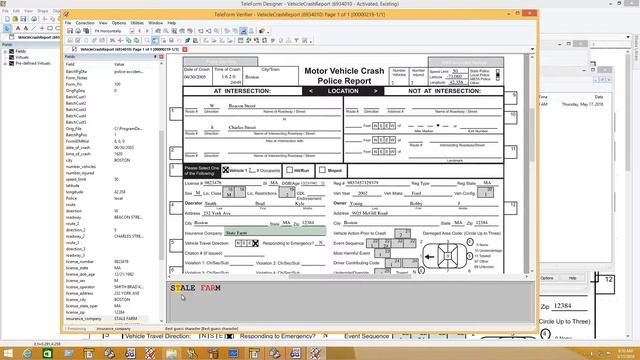
Task: Expand the Pre-defined Virtuals tree node
Action: (x=5, y=64)
